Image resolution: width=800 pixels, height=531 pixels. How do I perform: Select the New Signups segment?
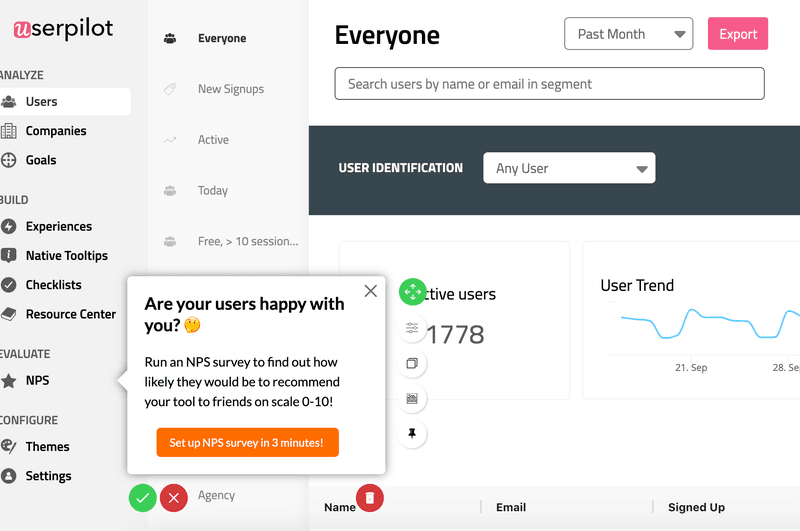pyautogui.click(x=231, y=89)
